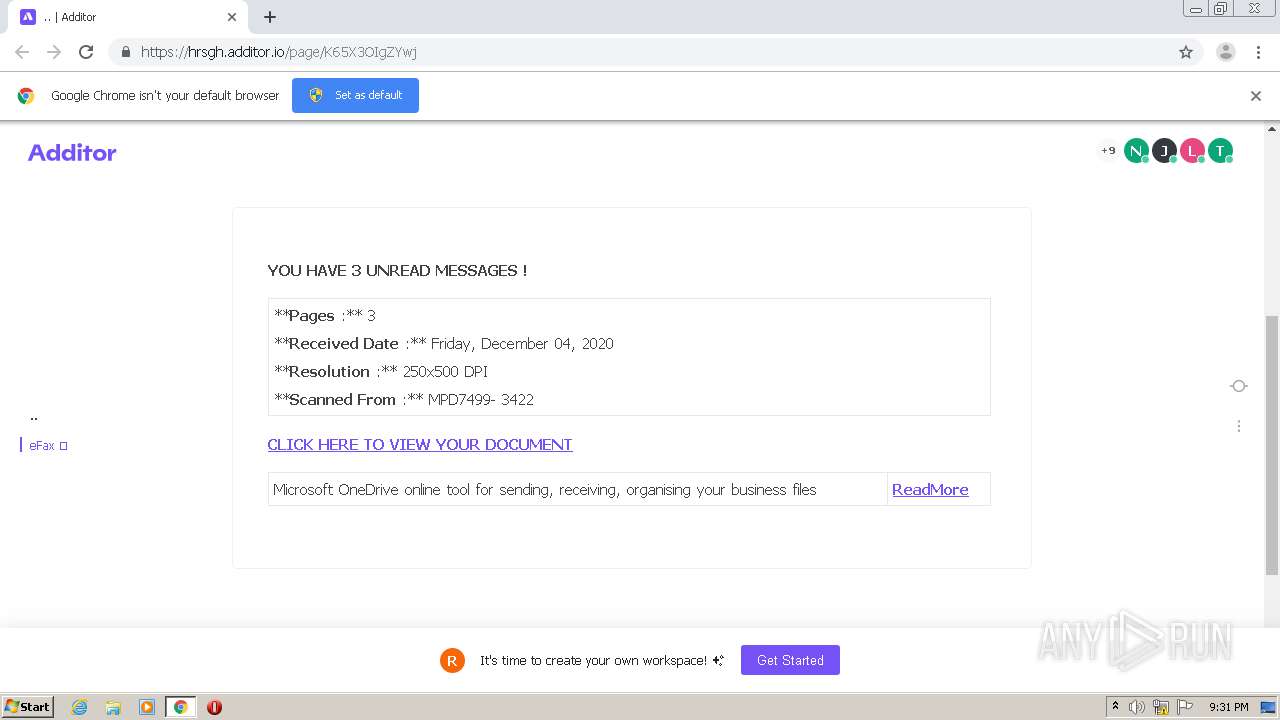The image size is (1280, 720).
Task: Dismiss the default browser notification bar
Action: pos(1256,96)
